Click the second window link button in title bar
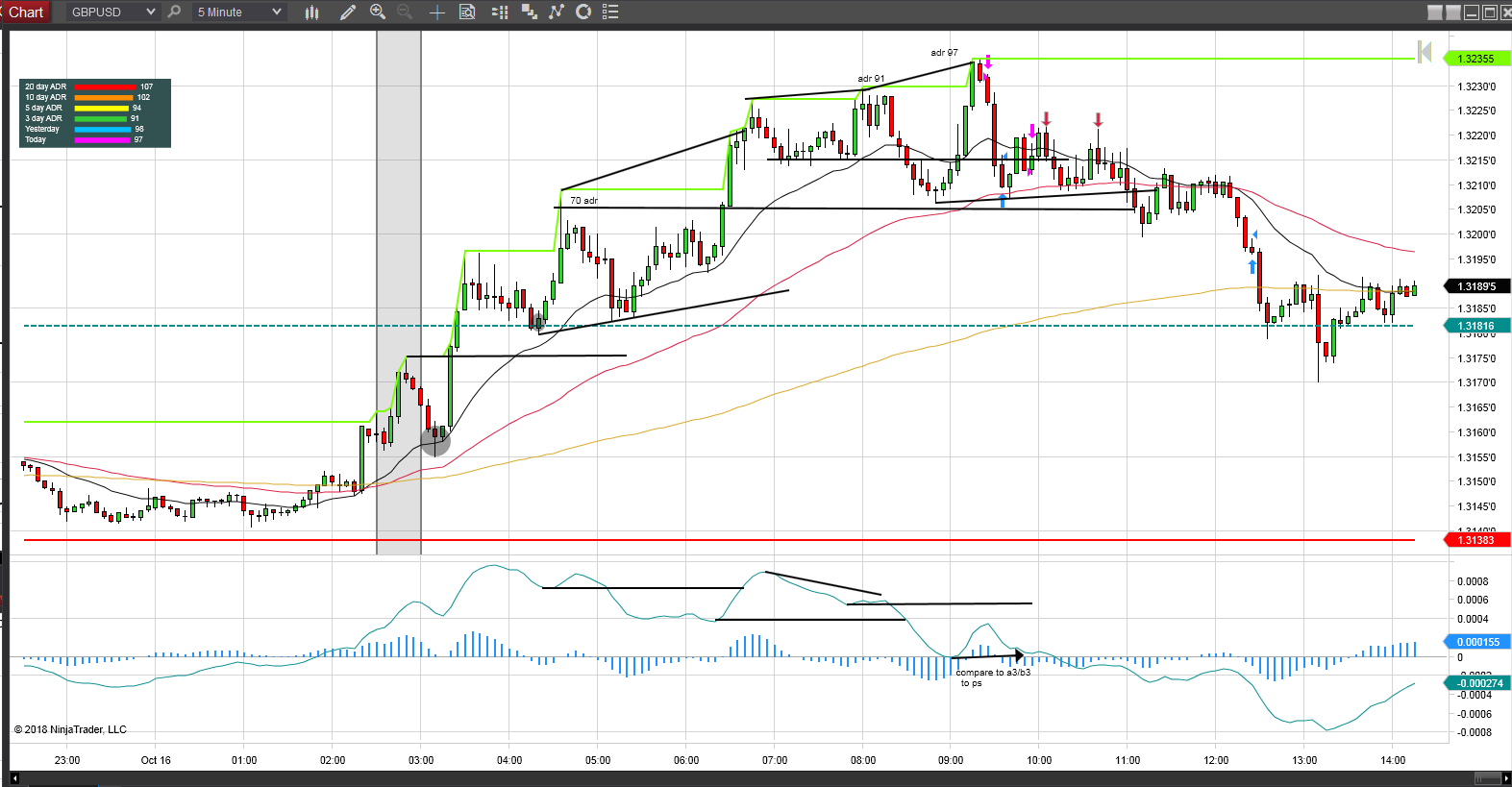The height and width of the screenshot is (787, 1512). [x=1453, y=12]
